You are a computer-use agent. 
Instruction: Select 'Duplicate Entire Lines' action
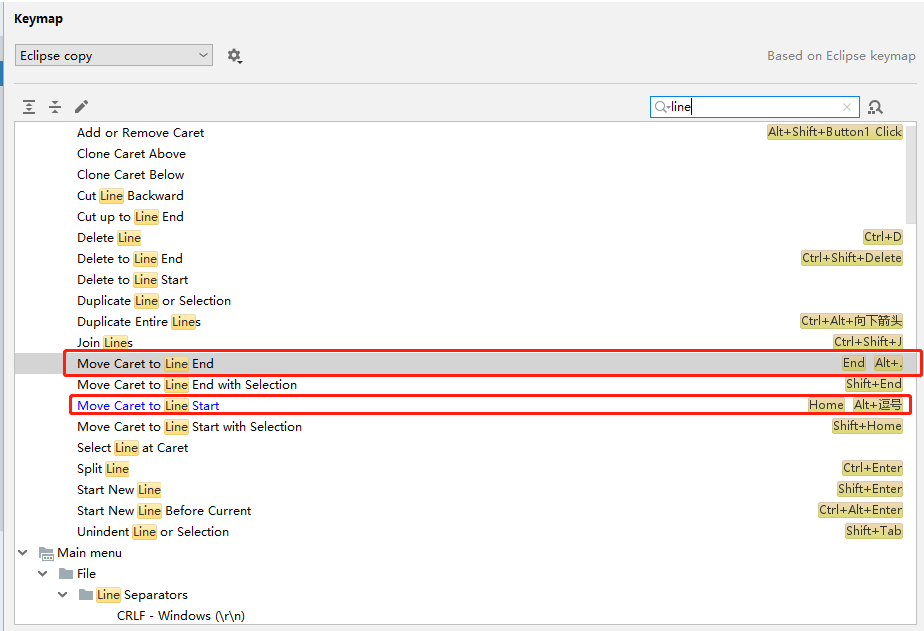139,322
